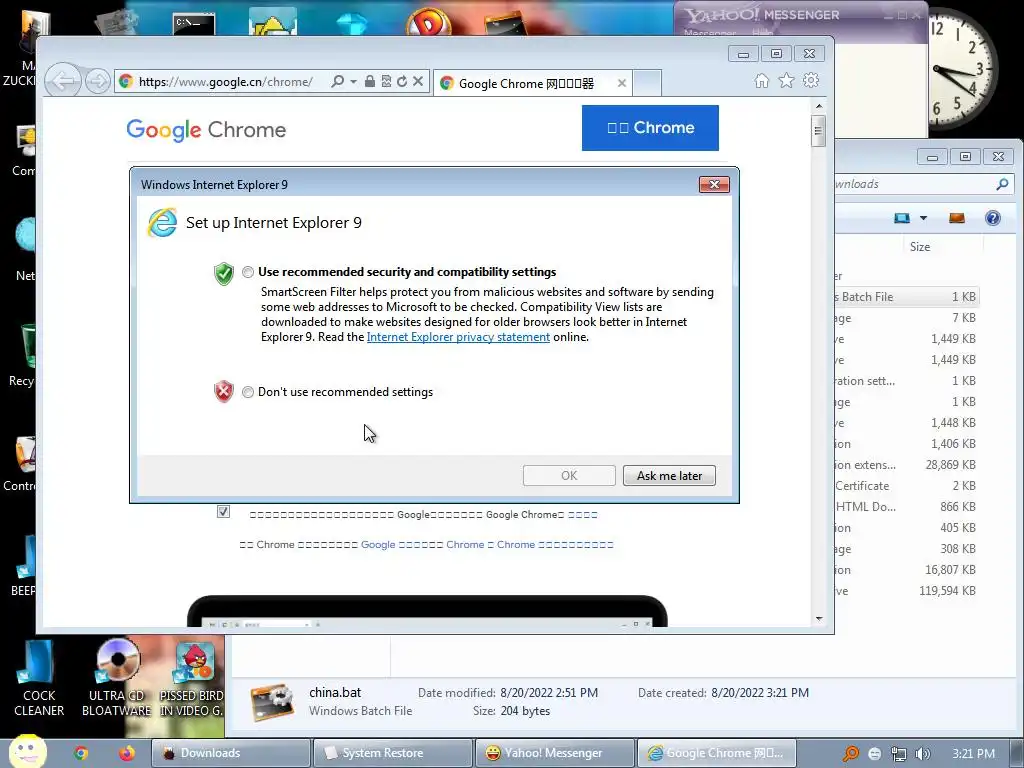
Task: Open PISSED BIRD IN VIDEO G. desktop icon
Action: click(191, 678)
